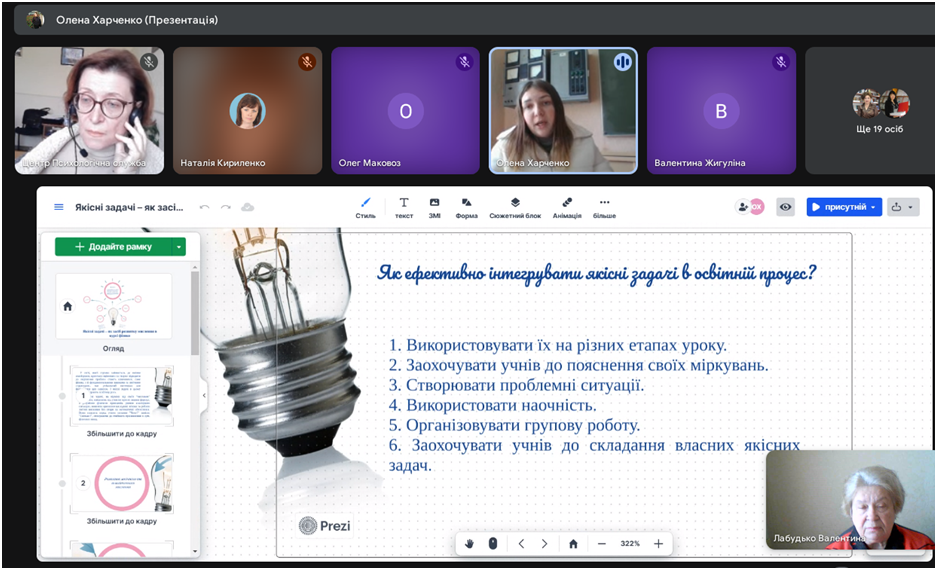Open the ЗМІ media tool
Image resolution: width=937 pixels, height=570 pixels.
point(434,207)
